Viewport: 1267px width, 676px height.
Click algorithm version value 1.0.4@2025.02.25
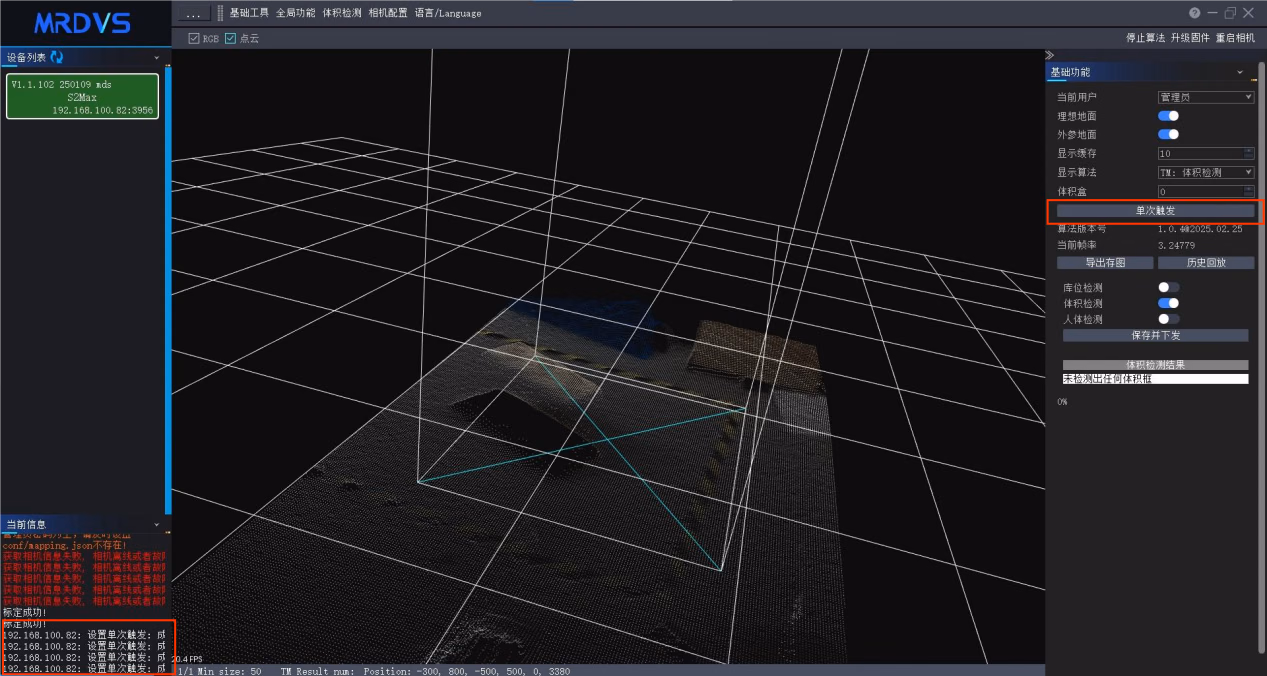pos(1200,229)
